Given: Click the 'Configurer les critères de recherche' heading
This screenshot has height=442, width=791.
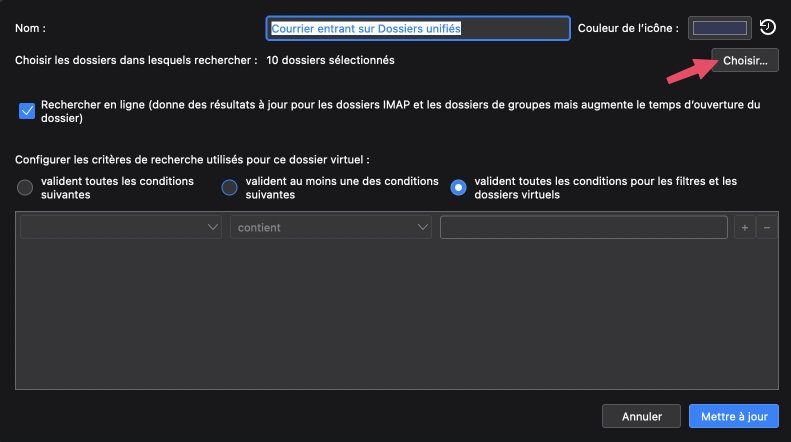Looking at the screenshot, I should pyautogui.click(x=192, y=160).
